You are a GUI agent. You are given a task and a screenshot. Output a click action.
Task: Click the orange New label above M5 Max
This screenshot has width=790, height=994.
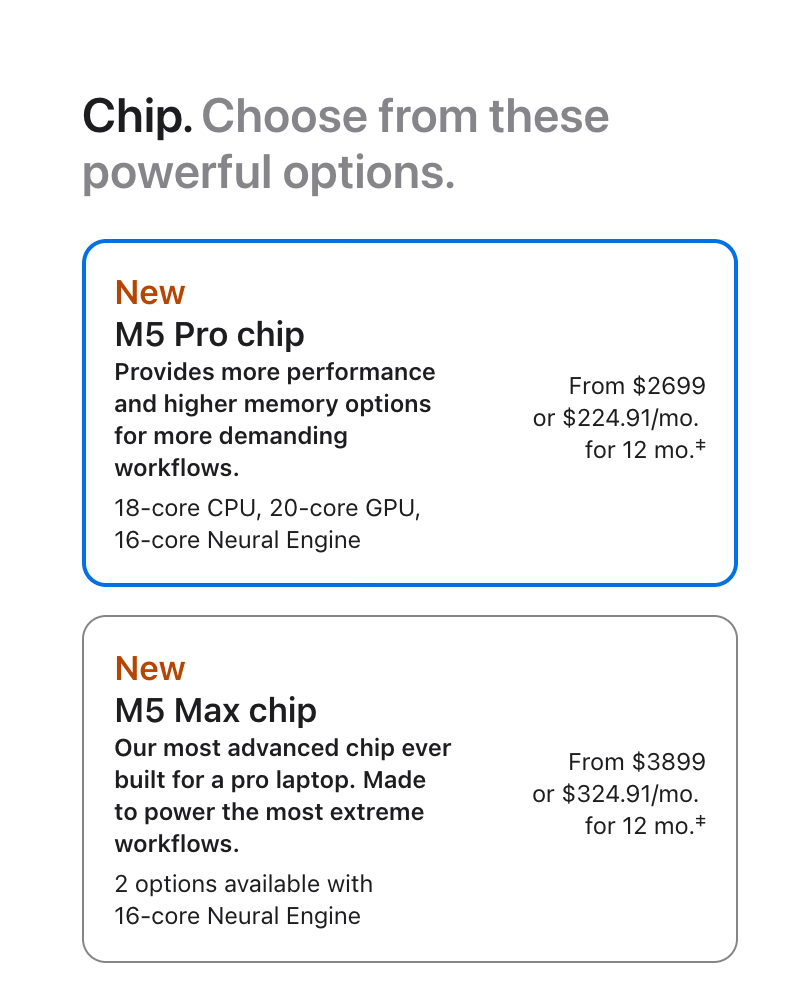point(150,668)
